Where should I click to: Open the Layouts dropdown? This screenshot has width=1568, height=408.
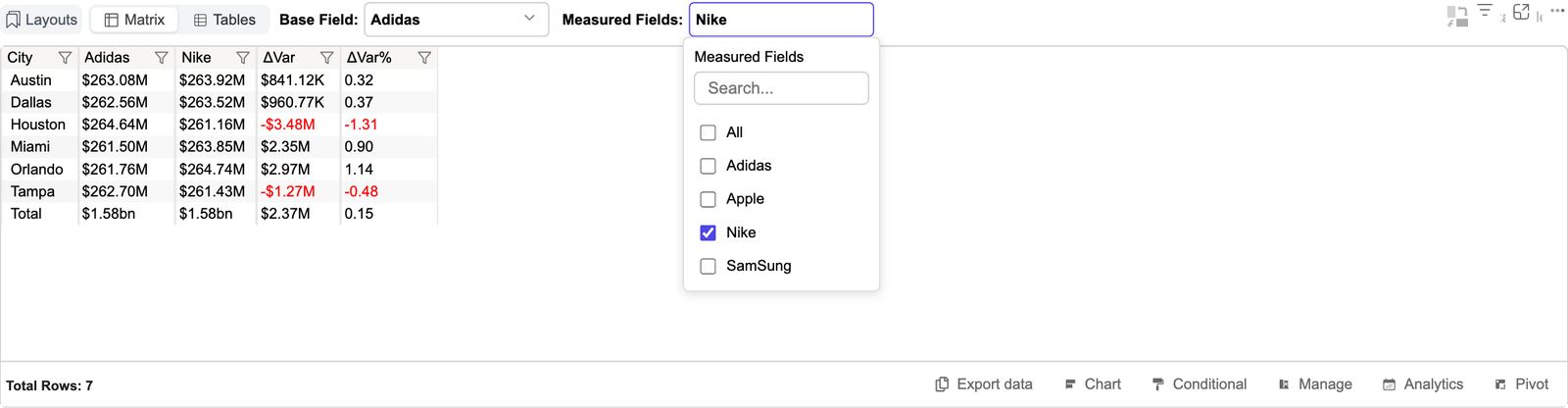click(x=42, y=20)
